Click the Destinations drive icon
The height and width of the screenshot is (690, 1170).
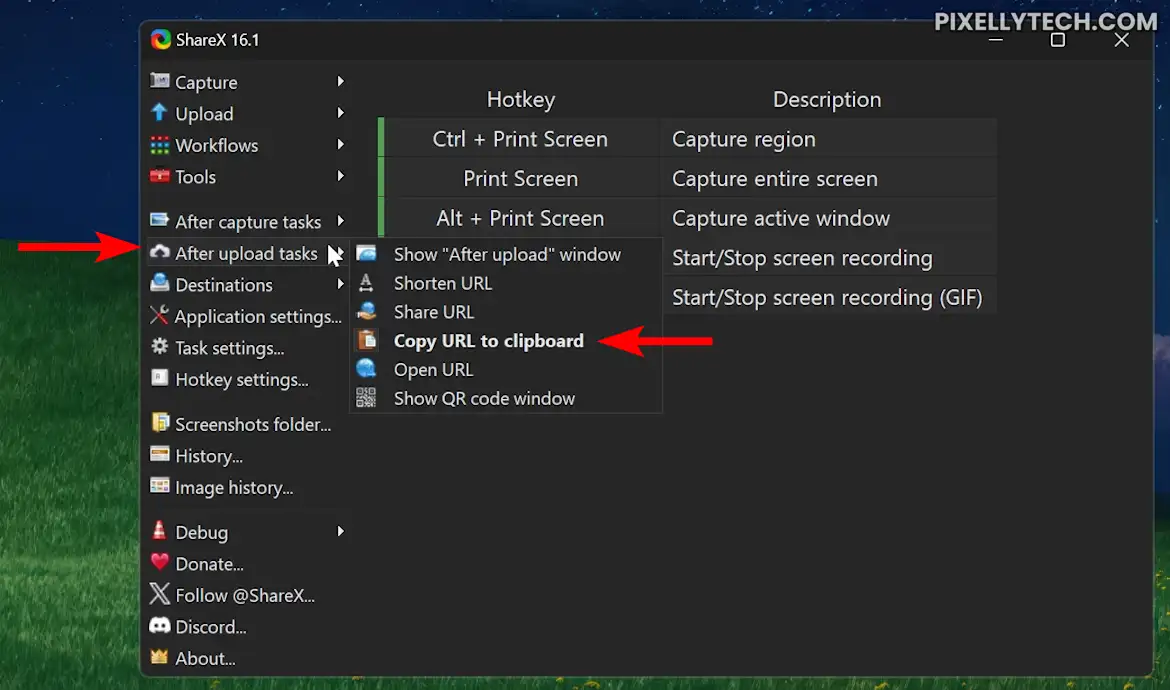[x=159, y=283]
